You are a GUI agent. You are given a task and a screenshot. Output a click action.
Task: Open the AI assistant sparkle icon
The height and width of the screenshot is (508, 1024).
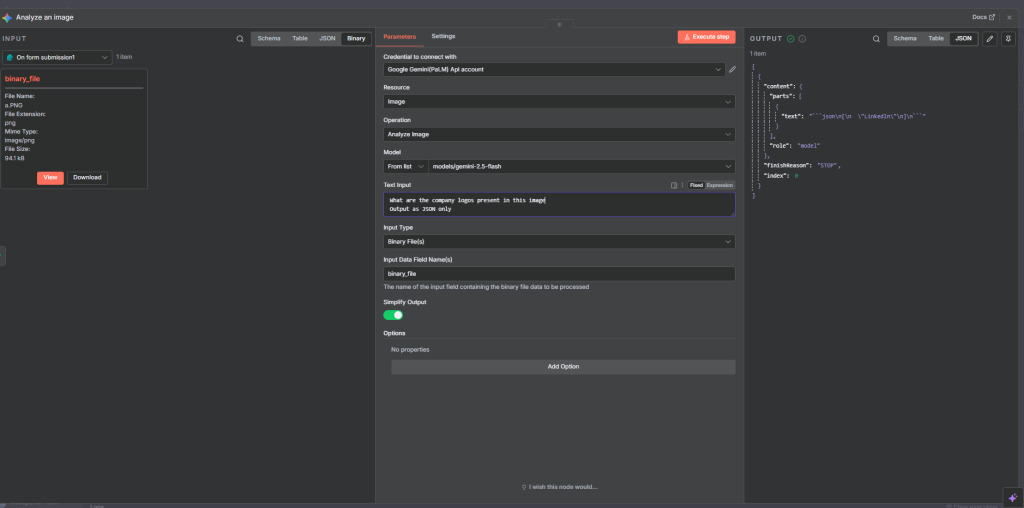(x=1011, y=496)
